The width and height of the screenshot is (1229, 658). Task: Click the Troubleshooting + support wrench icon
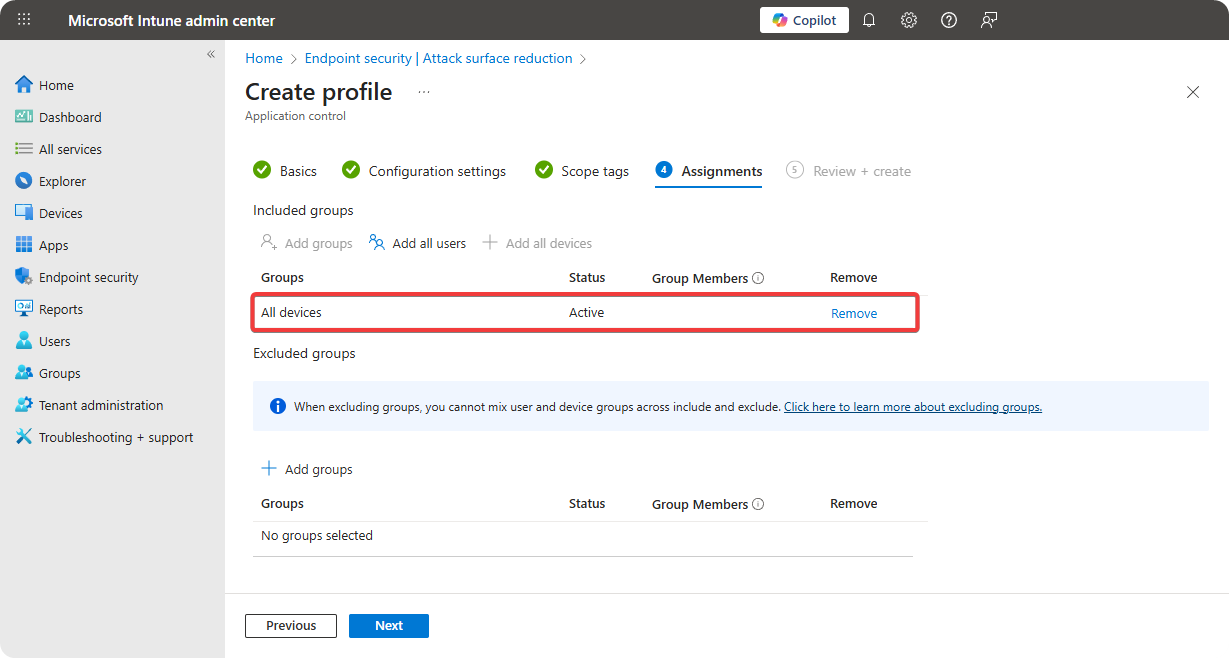point(24,437)
